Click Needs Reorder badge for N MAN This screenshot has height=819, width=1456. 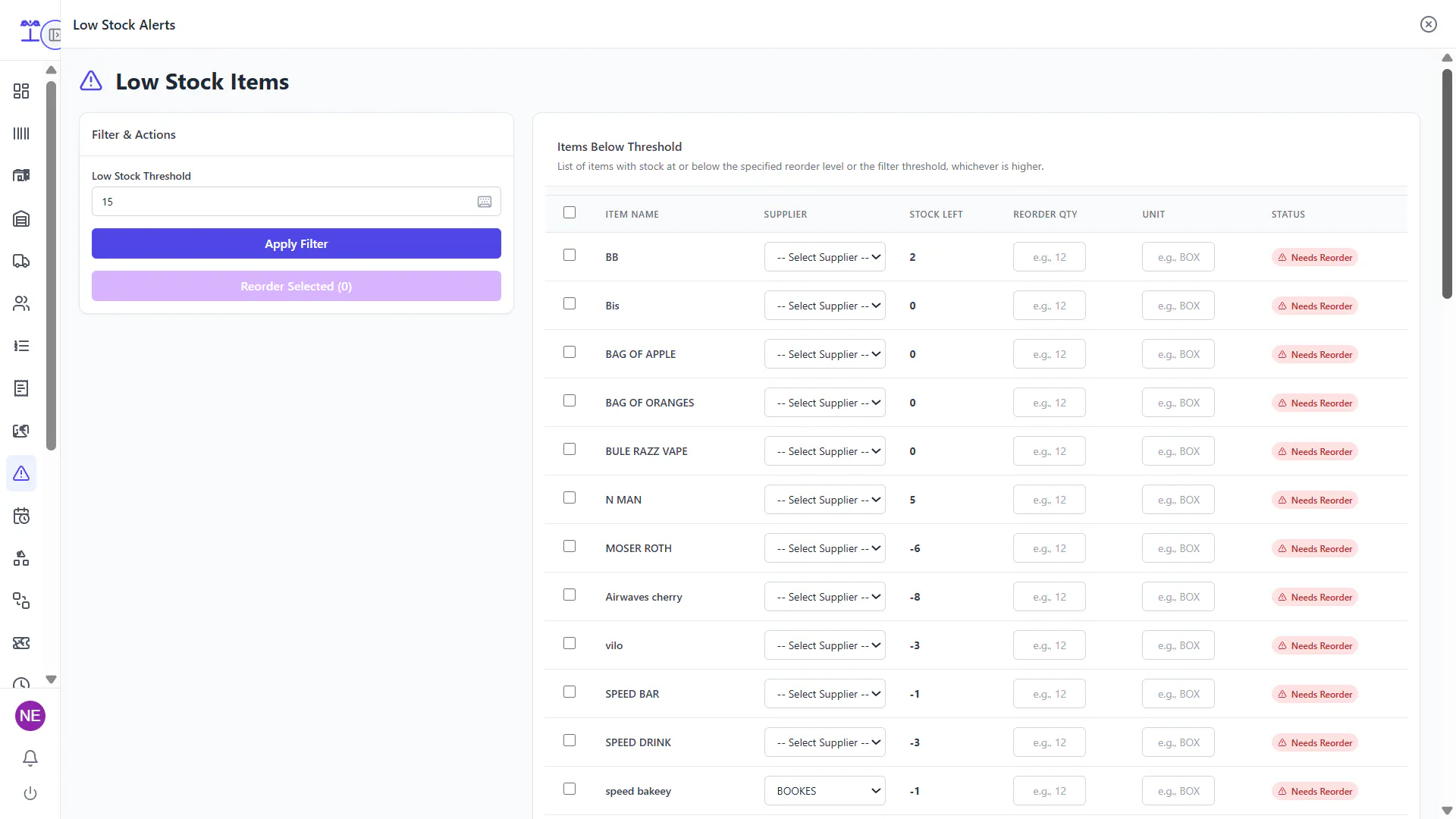click(x=1315, y=500)
